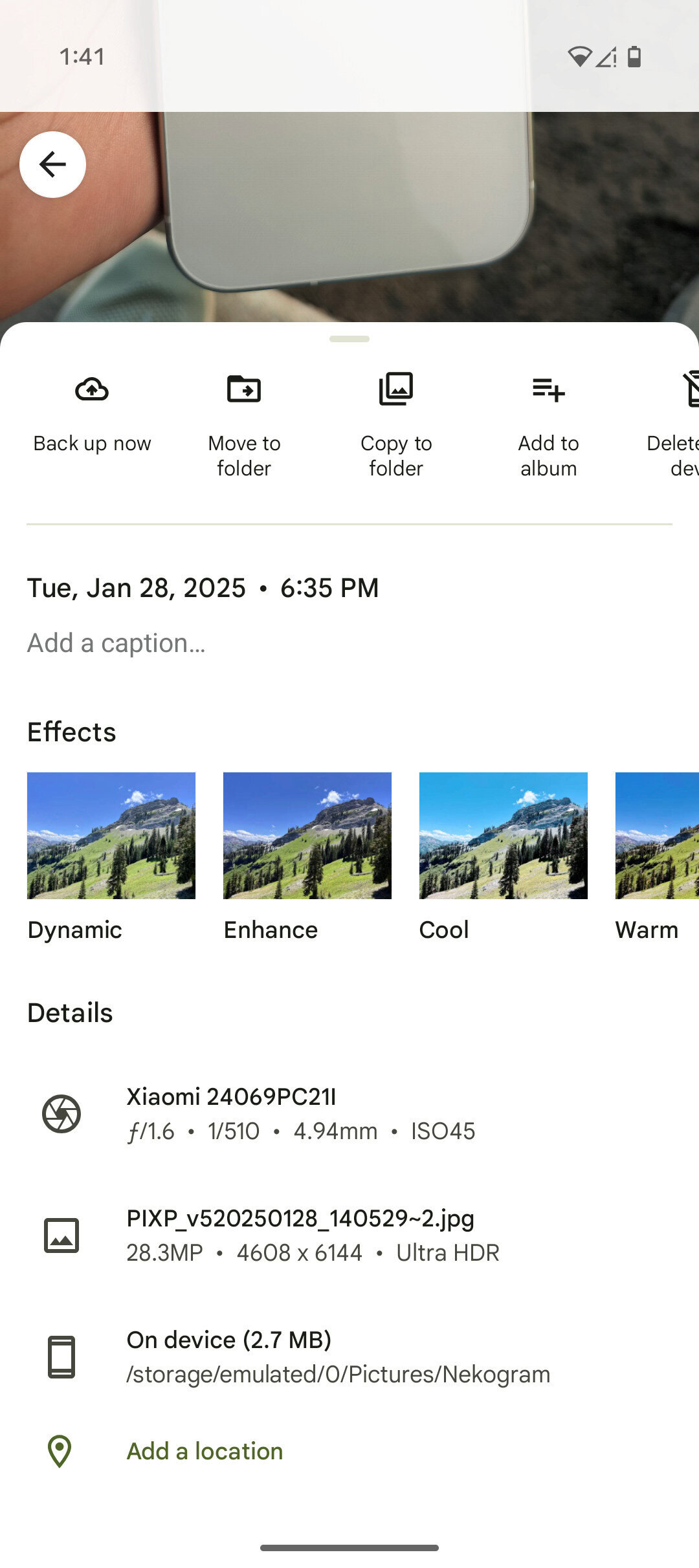Select the Move to folder icon
Image resolution: width=699 pixels, height=1568 pixels.
244,389
